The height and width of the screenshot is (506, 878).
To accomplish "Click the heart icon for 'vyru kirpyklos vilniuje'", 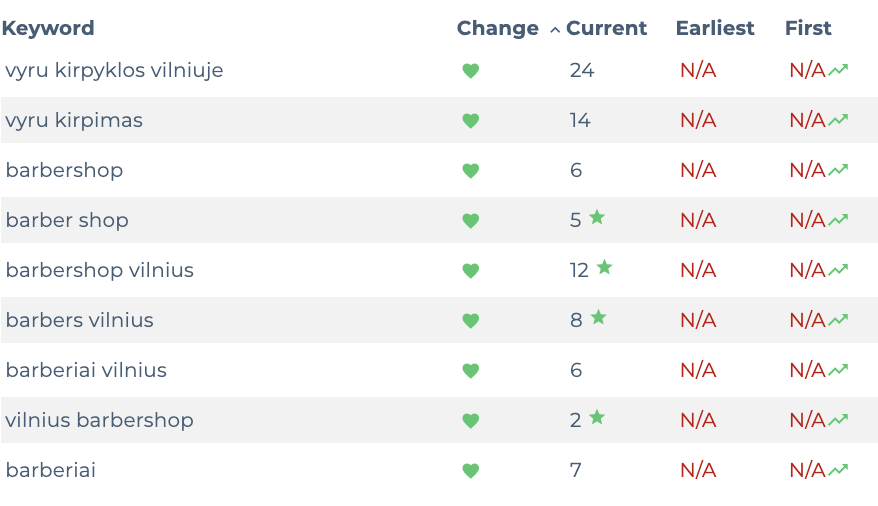I will pyautogui.click(x=470, y=71).
